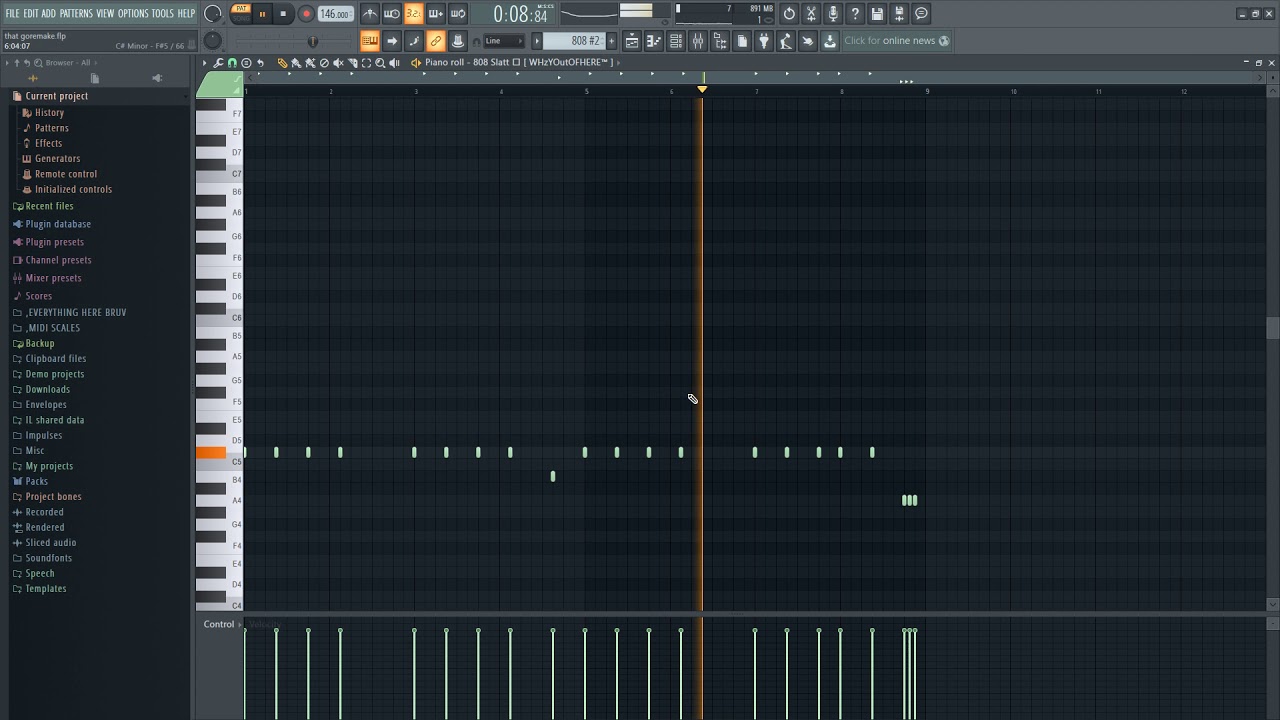Viewport: 1280px width, 720px height.
Task: Toggle Pat/Song mode switch
Action: [240, 13]
